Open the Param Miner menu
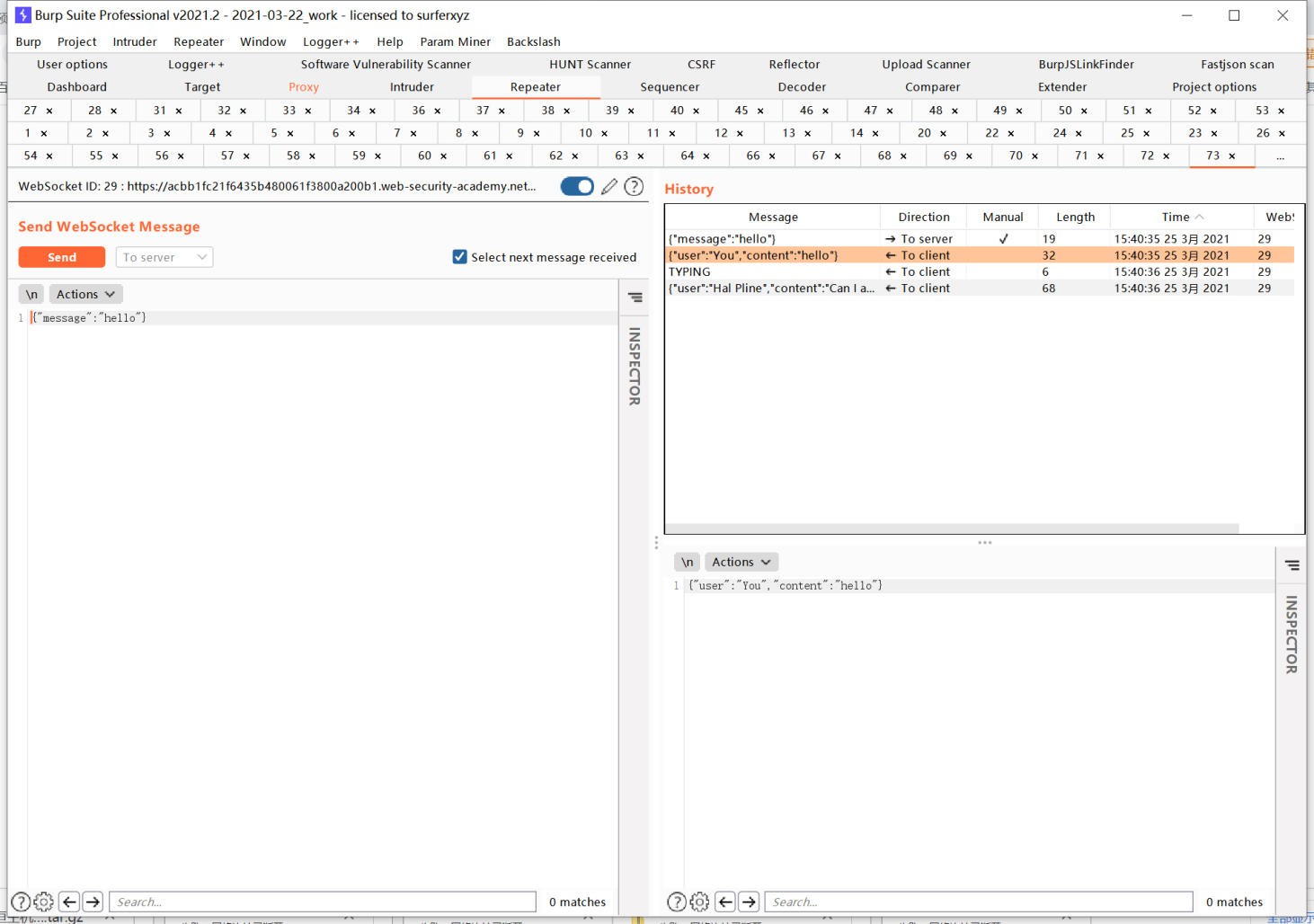 [x=456, y=41]
